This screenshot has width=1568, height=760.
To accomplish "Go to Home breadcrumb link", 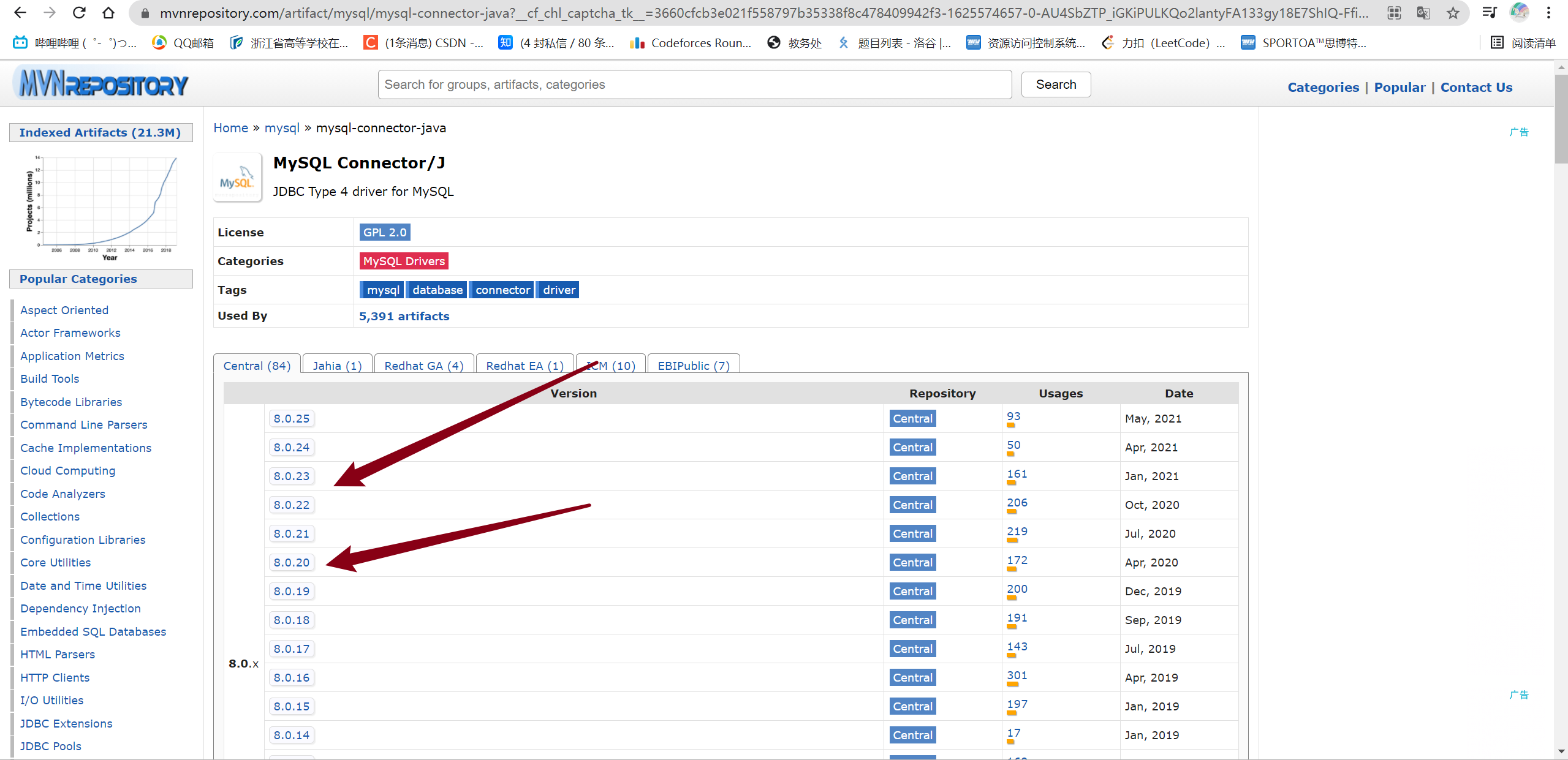I will coord(231,128).
